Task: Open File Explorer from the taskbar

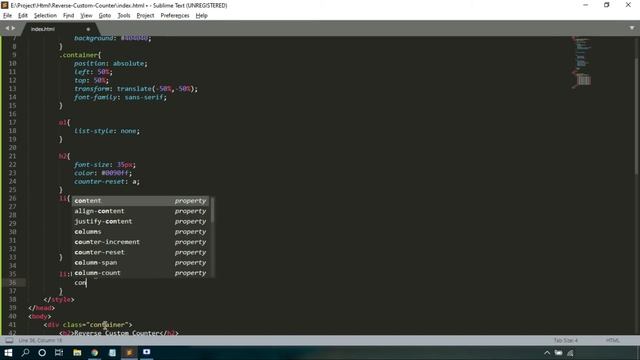Action: click(77, 353)
